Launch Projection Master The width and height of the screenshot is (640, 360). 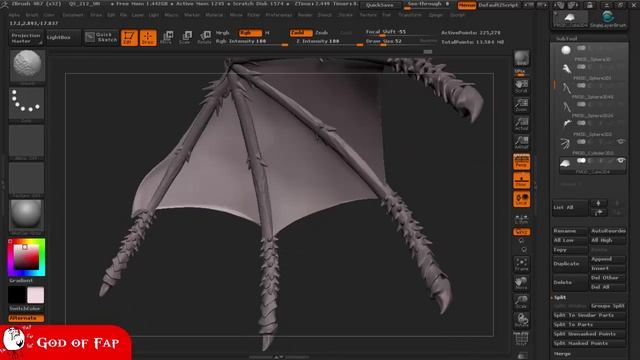click(26, 38)
